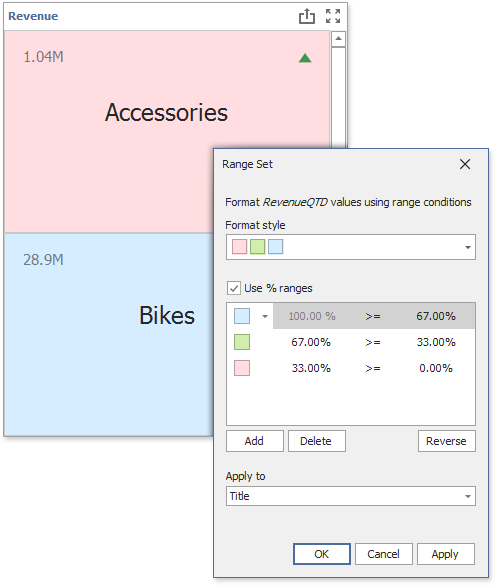Expand the blue range color dropdown arrow
This screenshot has width=497, height=587.
pyautogui.click(x=265, y=316)
